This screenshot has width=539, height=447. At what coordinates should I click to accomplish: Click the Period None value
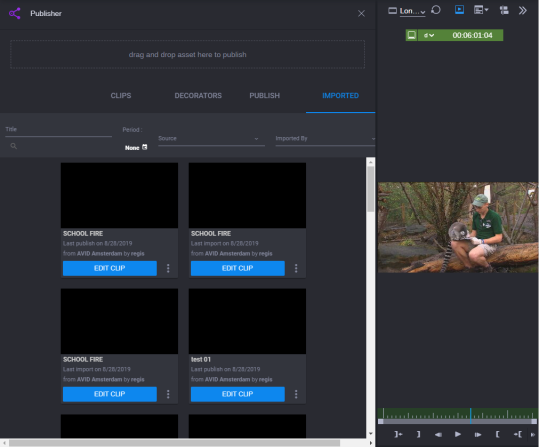132,148
